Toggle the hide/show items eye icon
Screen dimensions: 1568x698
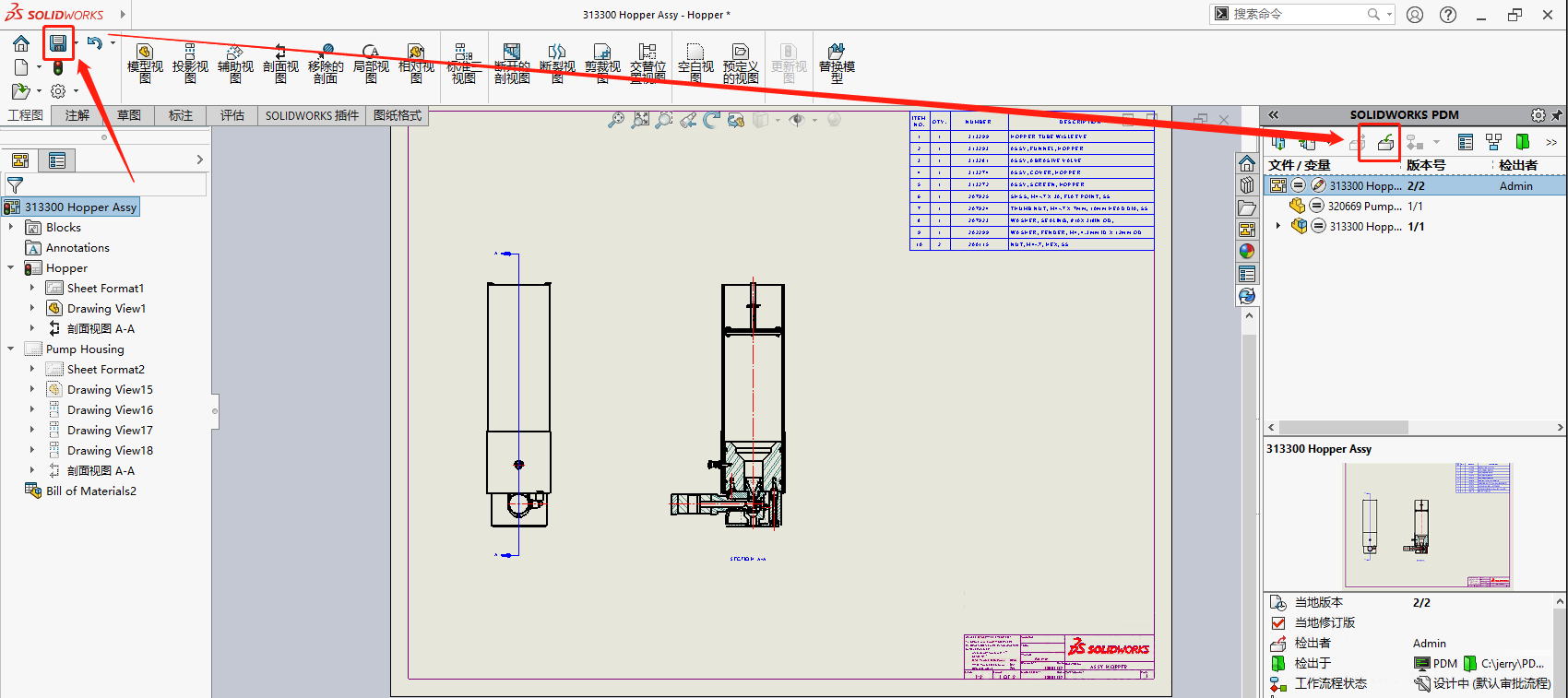[797, 120]
